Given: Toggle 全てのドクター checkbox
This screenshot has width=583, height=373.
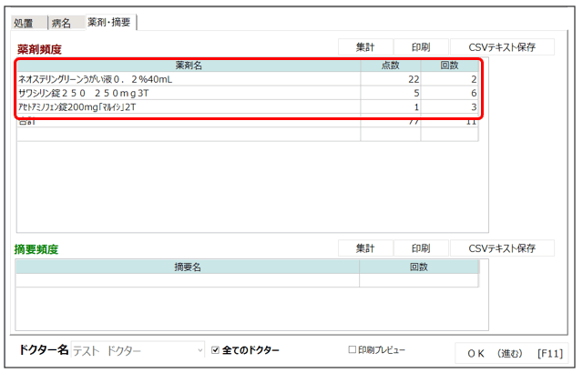Looking at the screenshot, I should pos(215,350).
